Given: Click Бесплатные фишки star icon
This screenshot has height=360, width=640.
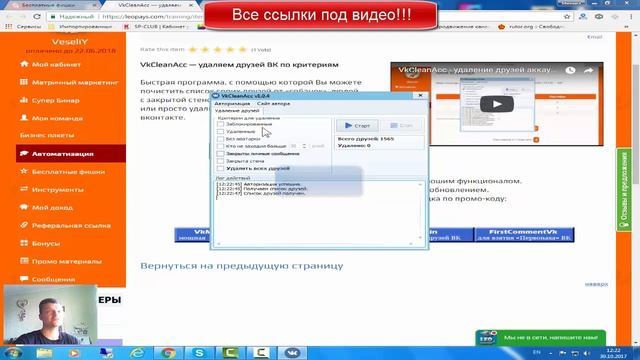Looking at the screenshot, I should (24, 171).
